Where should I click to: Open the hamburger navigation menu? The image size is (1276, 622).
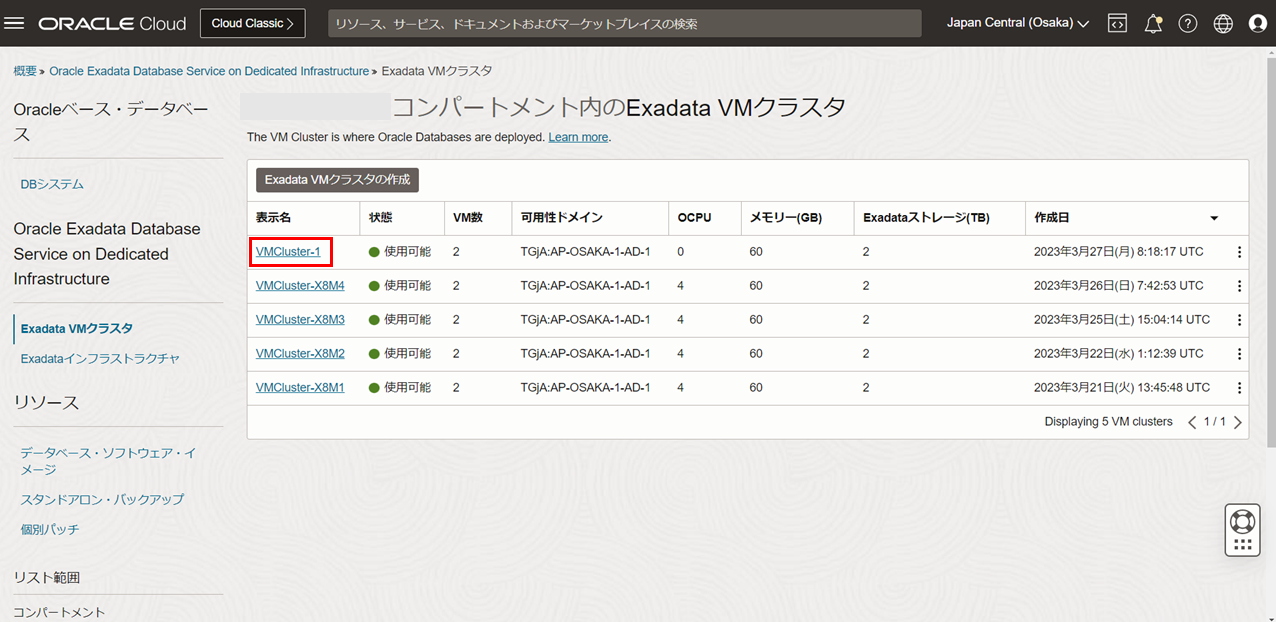click(x=15, y=23)
